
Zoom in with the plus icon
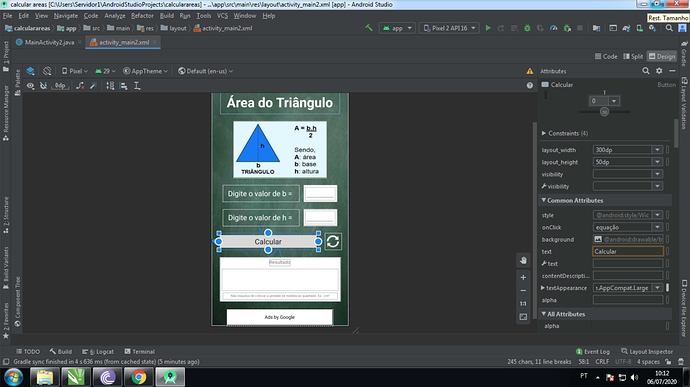click(x=523, y=277)
